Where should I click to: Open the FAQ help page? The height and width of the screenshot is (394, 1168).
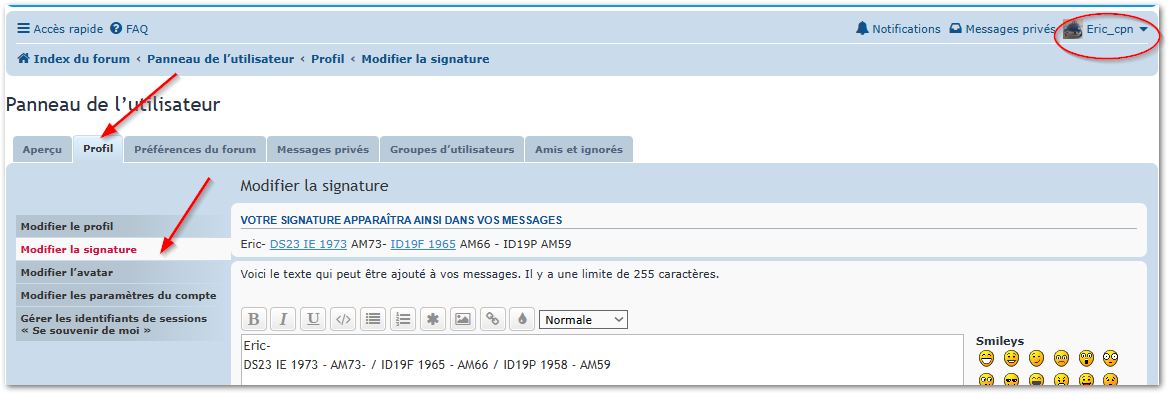click(x=129, y=29)
